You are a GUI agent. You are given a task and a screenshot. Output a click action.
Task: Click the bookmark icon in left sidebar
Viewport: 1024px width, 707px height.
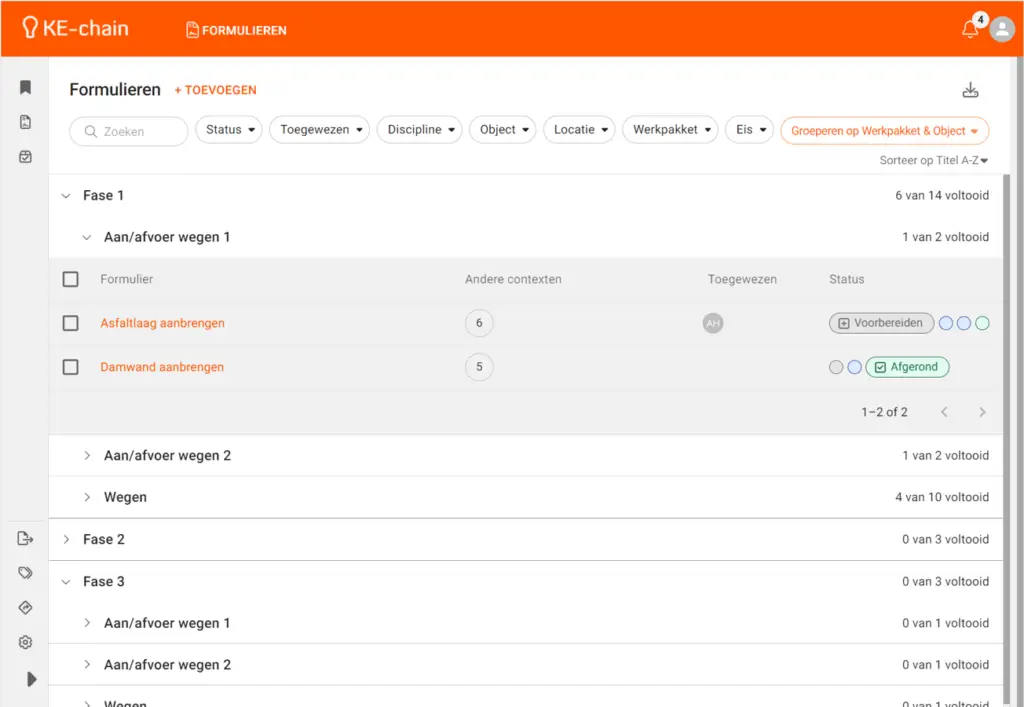click(26, 88)
